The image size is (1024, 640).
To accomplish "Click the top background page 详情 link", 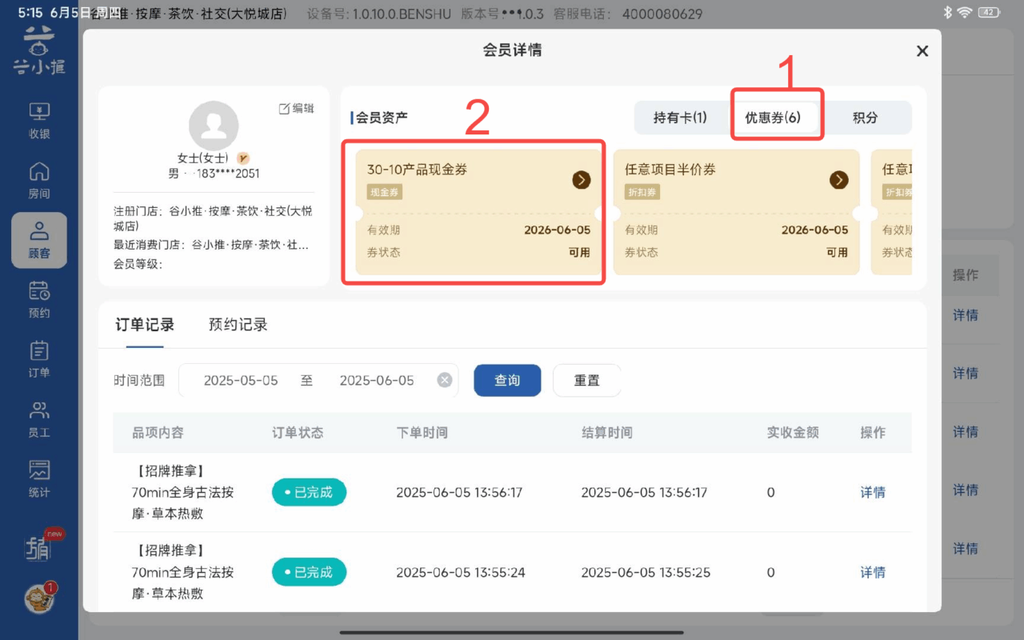I will coord(965,315).
